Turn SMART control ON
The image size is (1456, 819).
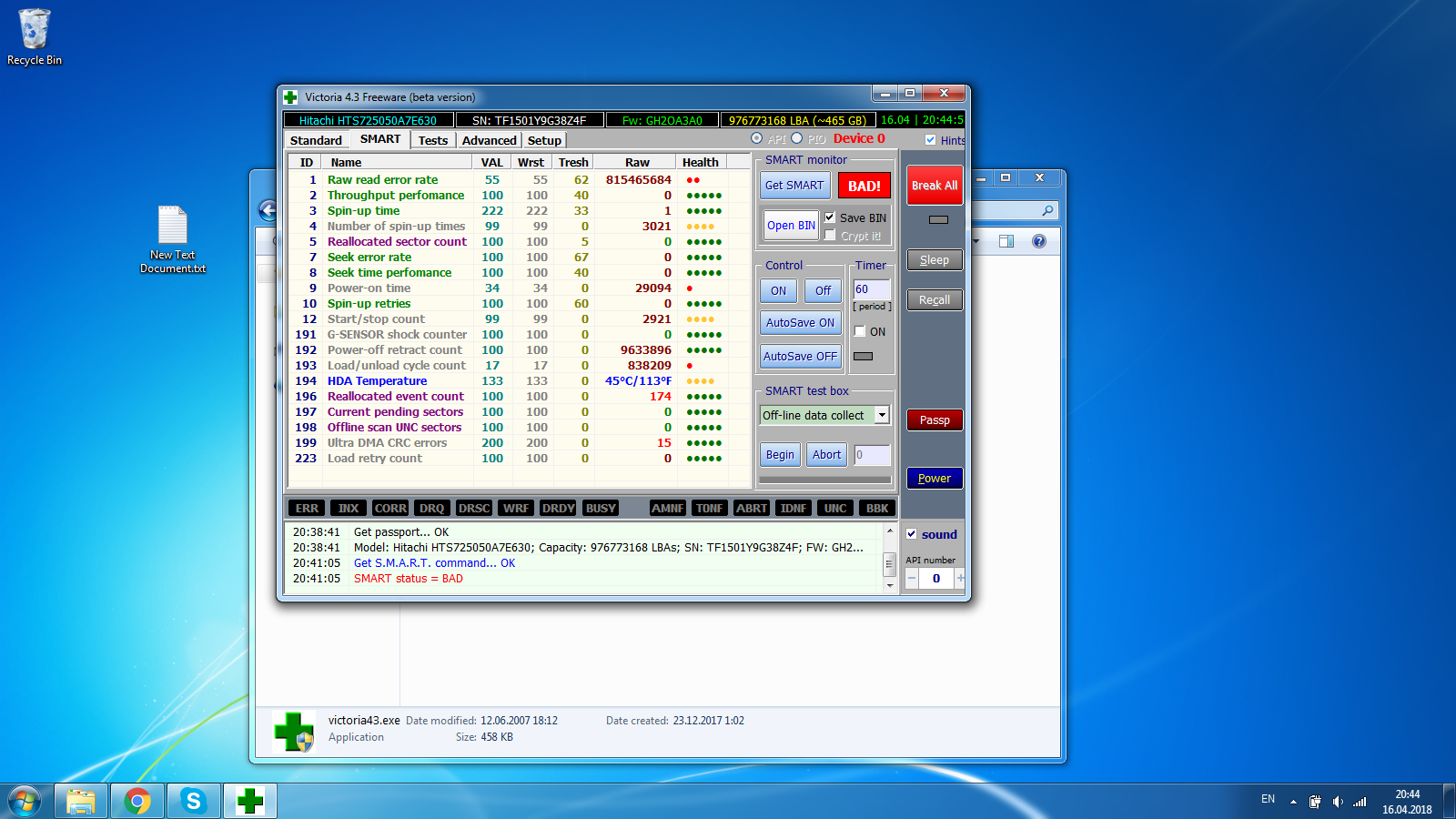(x=779, y=291)
